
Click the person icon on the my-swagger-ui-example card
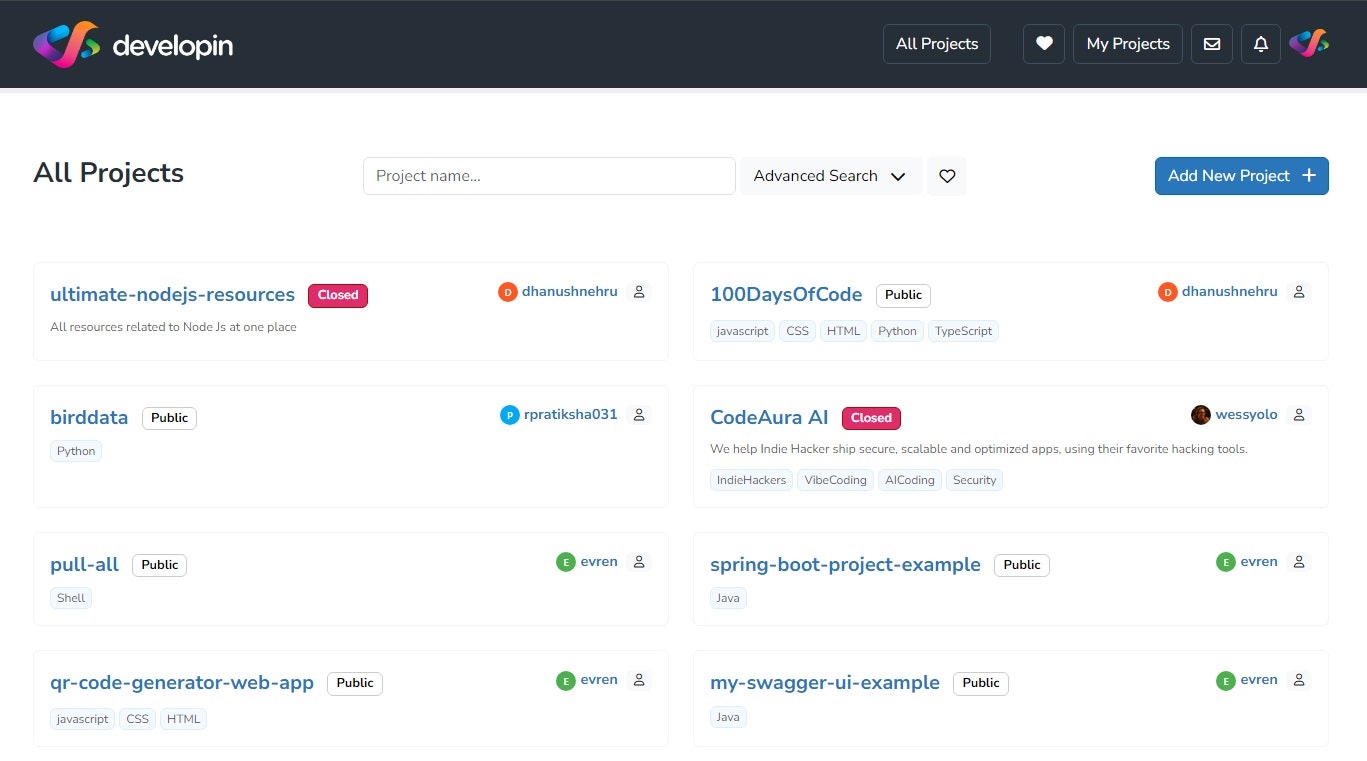point(1299,679)
